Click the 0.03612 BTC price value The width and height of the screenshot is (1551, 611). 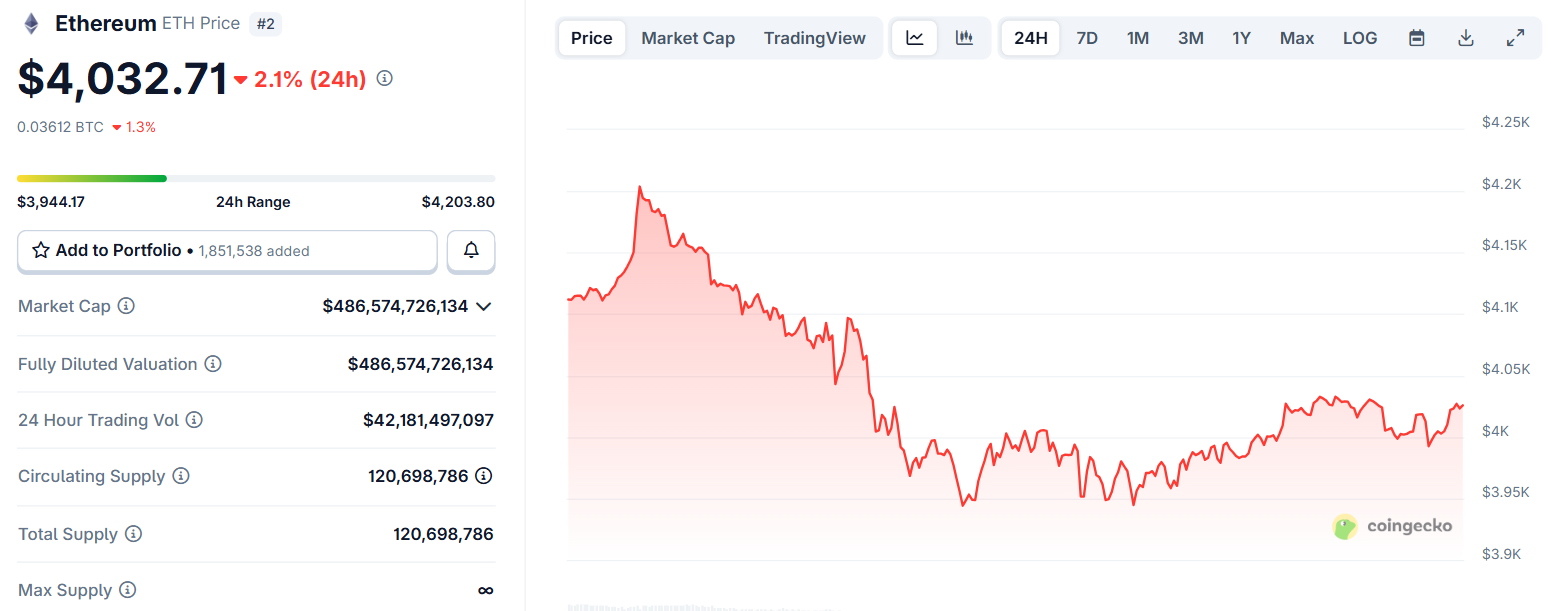pos(60,127)
